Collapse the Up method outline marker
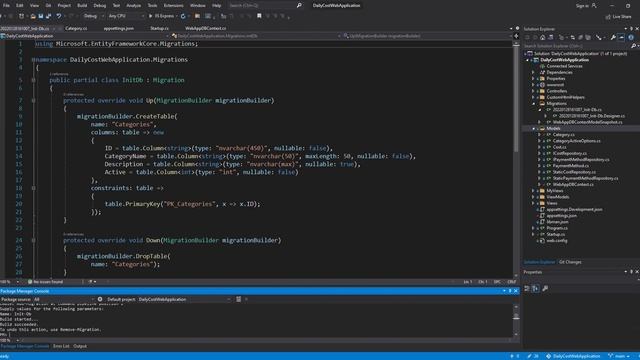Screen dimensions: 640x360 pyautogui.click(x=33, y=100)
